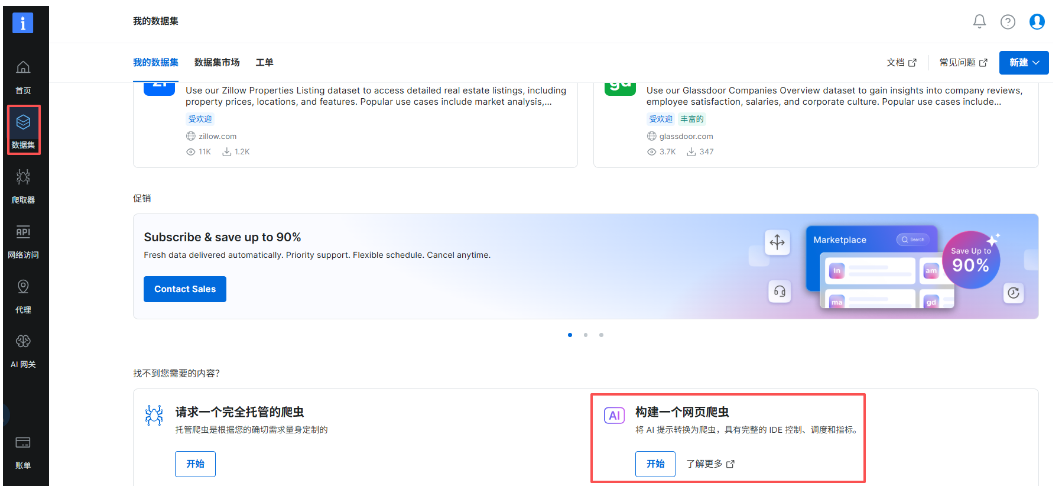Click the Marketplace preview thumbnail
This screenshot has height=499, width=1053.
[879, 267]
